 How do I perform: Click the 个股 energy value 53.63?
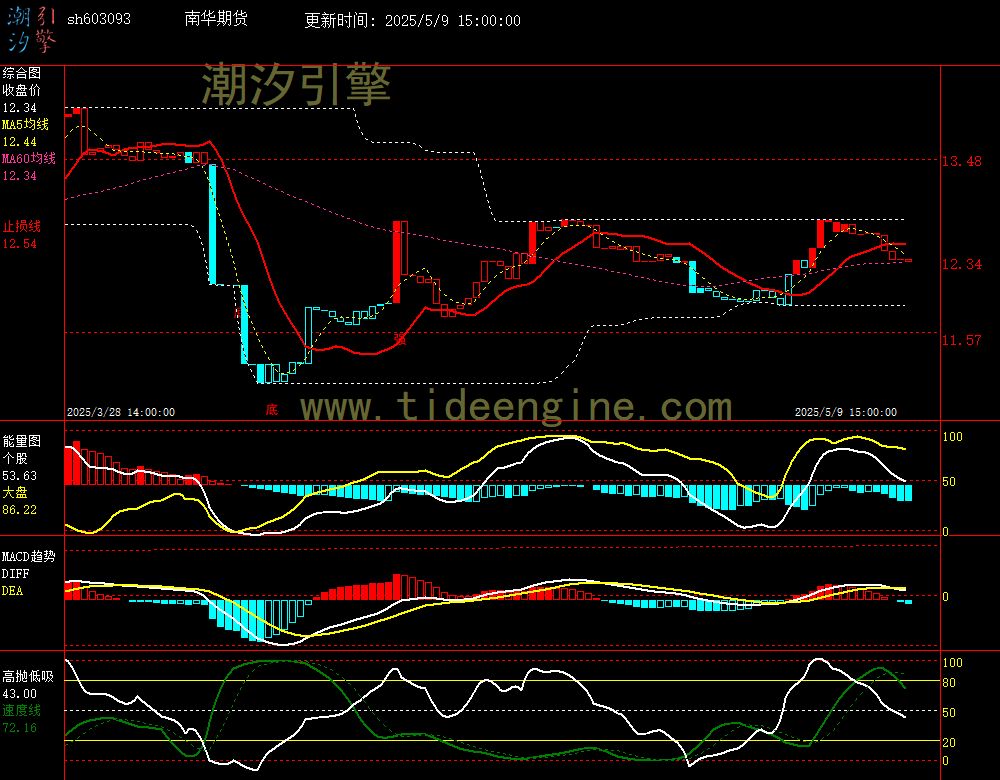point(20,476)
